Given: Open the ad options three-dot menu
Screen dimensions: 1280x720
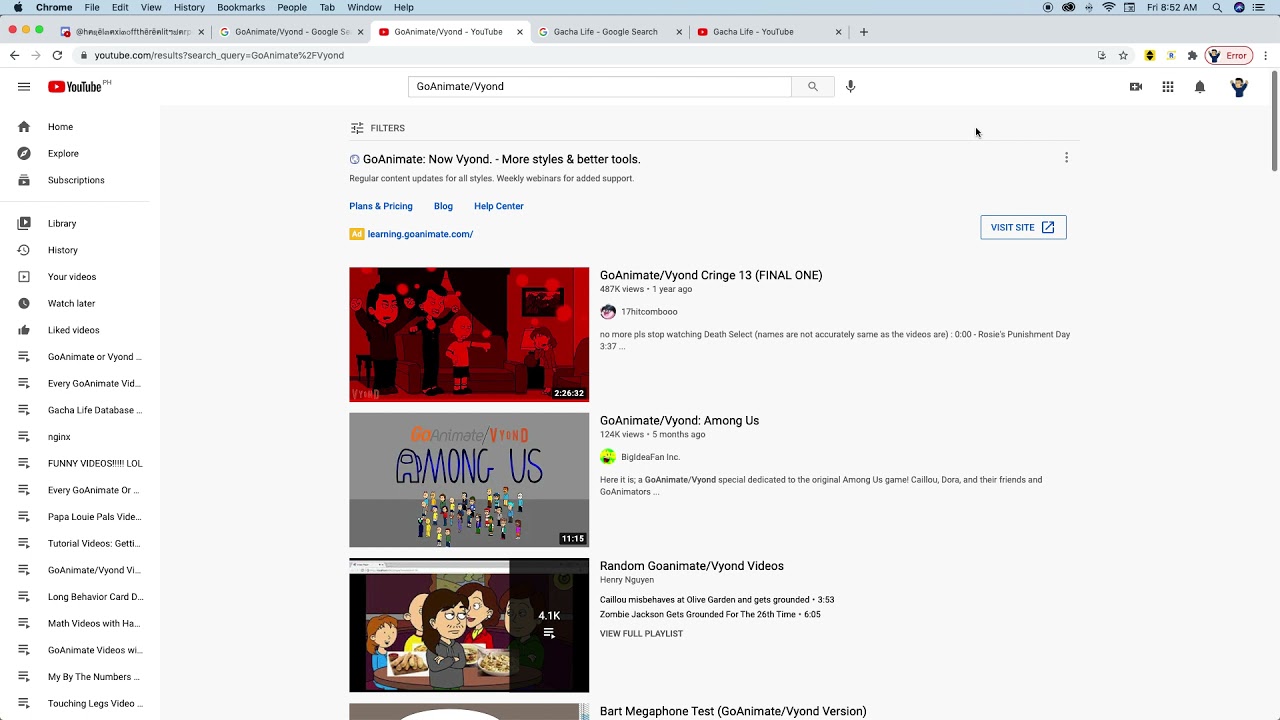Looking at the screenshot, I should coord(1066,158).
